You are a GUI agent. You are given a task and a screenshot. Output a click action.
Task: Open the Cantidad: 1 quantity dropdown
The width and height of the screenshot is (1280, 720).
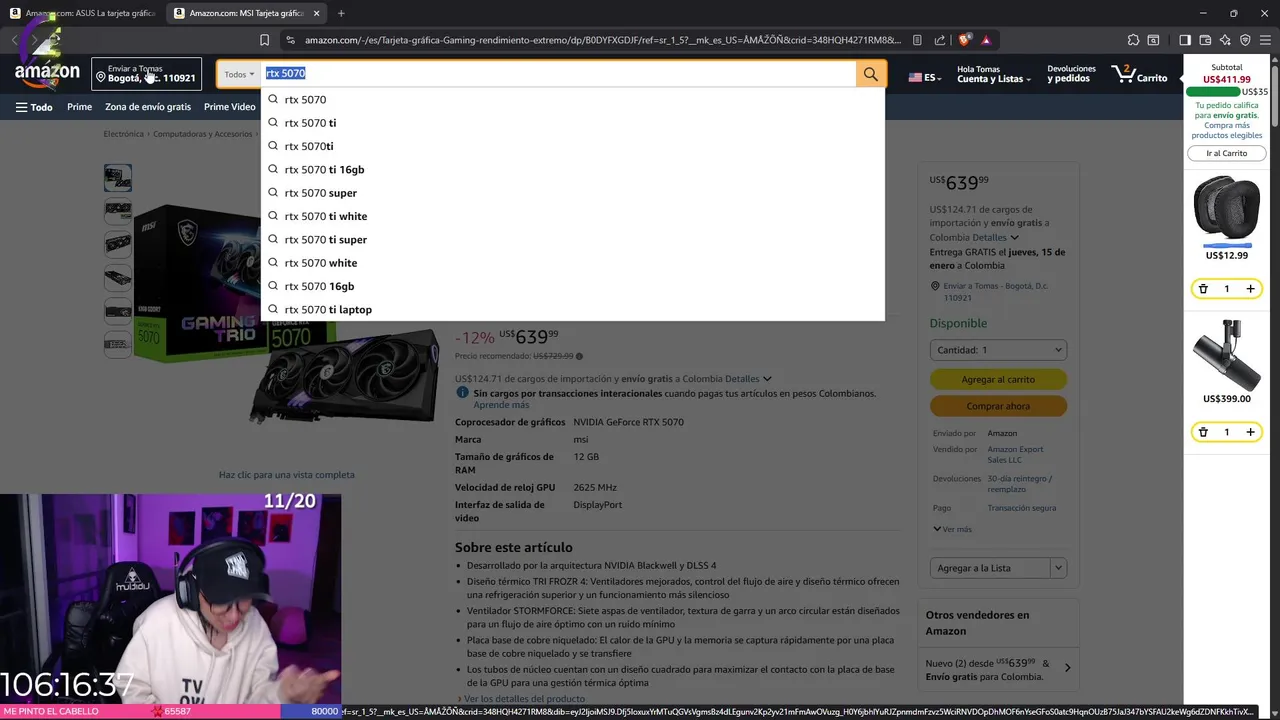tap(998, 350)
